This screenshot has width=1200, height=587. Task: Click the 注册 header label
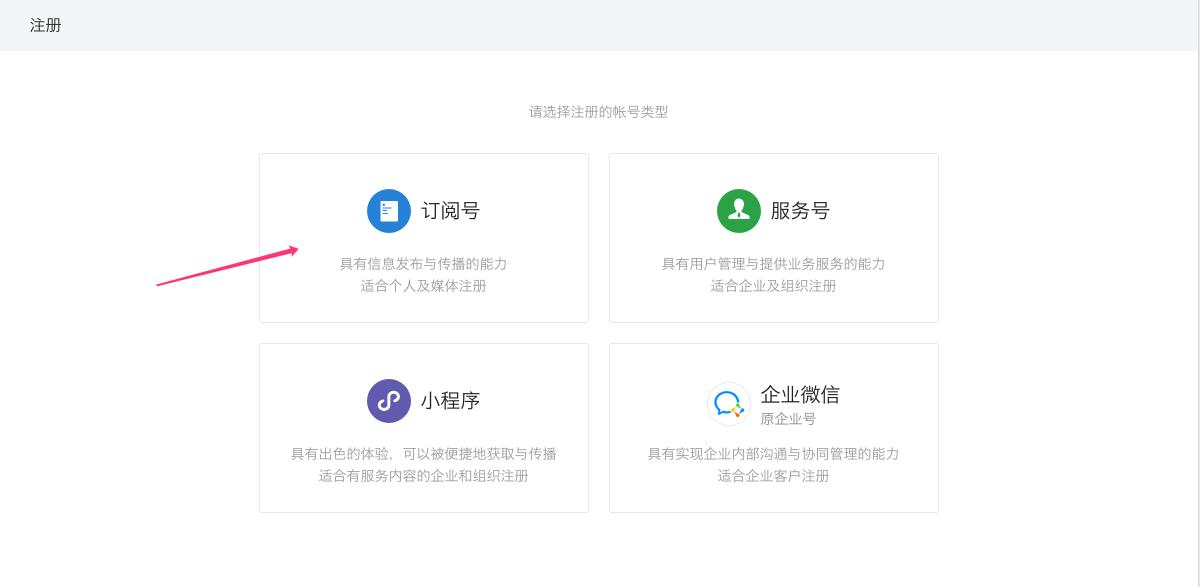coord(46,25)
